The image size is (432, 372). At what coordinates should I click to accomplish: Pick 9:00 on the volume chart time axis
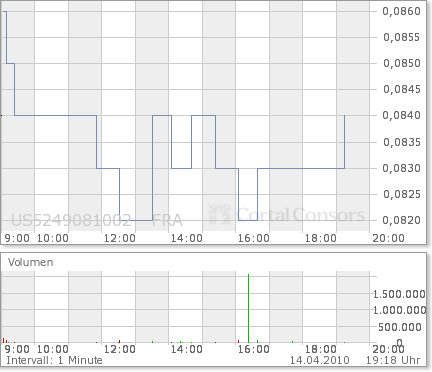click(x=17, y=349)
